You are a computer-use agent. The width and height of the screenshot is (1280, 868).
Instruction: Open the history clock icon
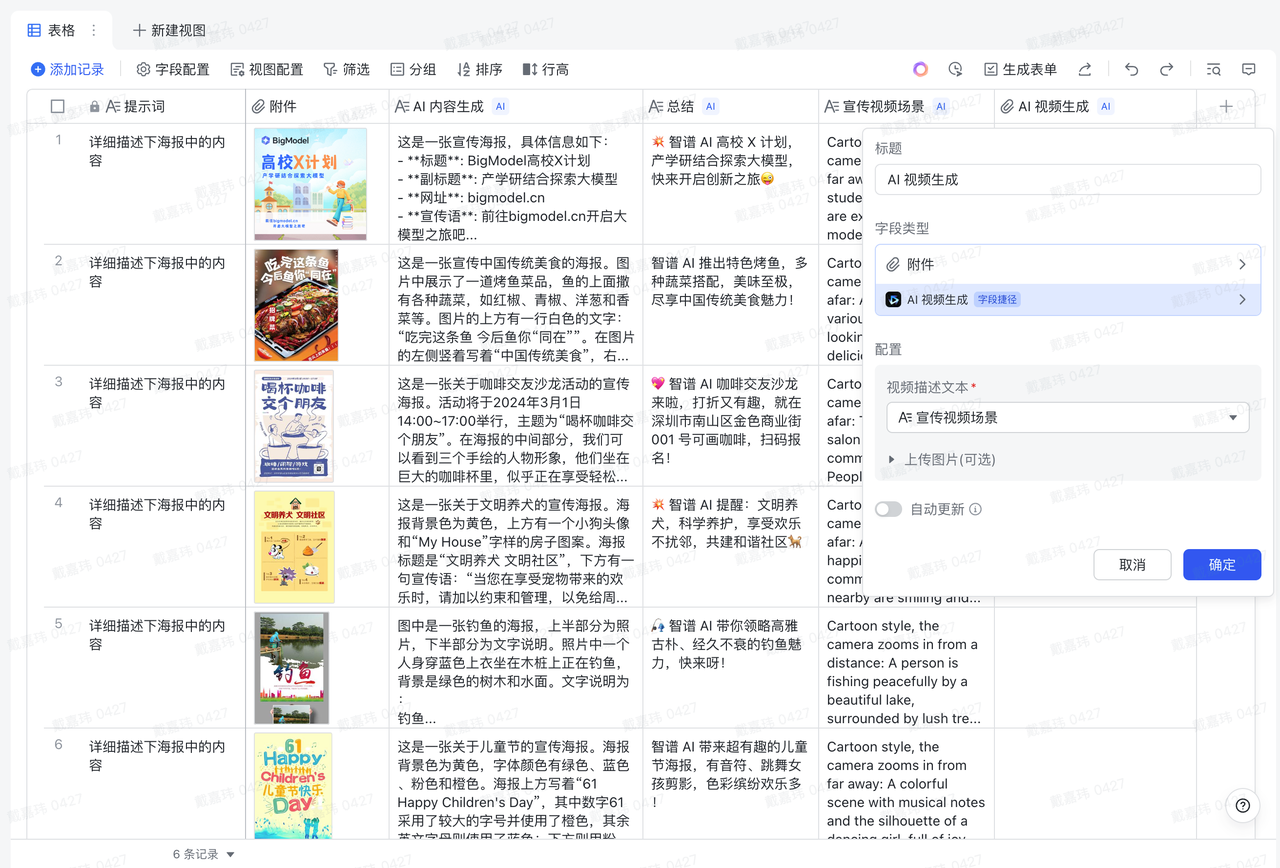955,69
